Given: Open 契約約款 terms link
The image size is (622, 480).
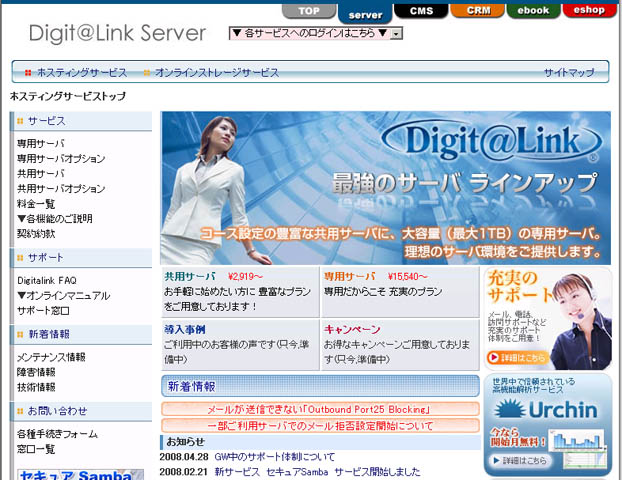Looking at the screenshot, I should (36, 234).
